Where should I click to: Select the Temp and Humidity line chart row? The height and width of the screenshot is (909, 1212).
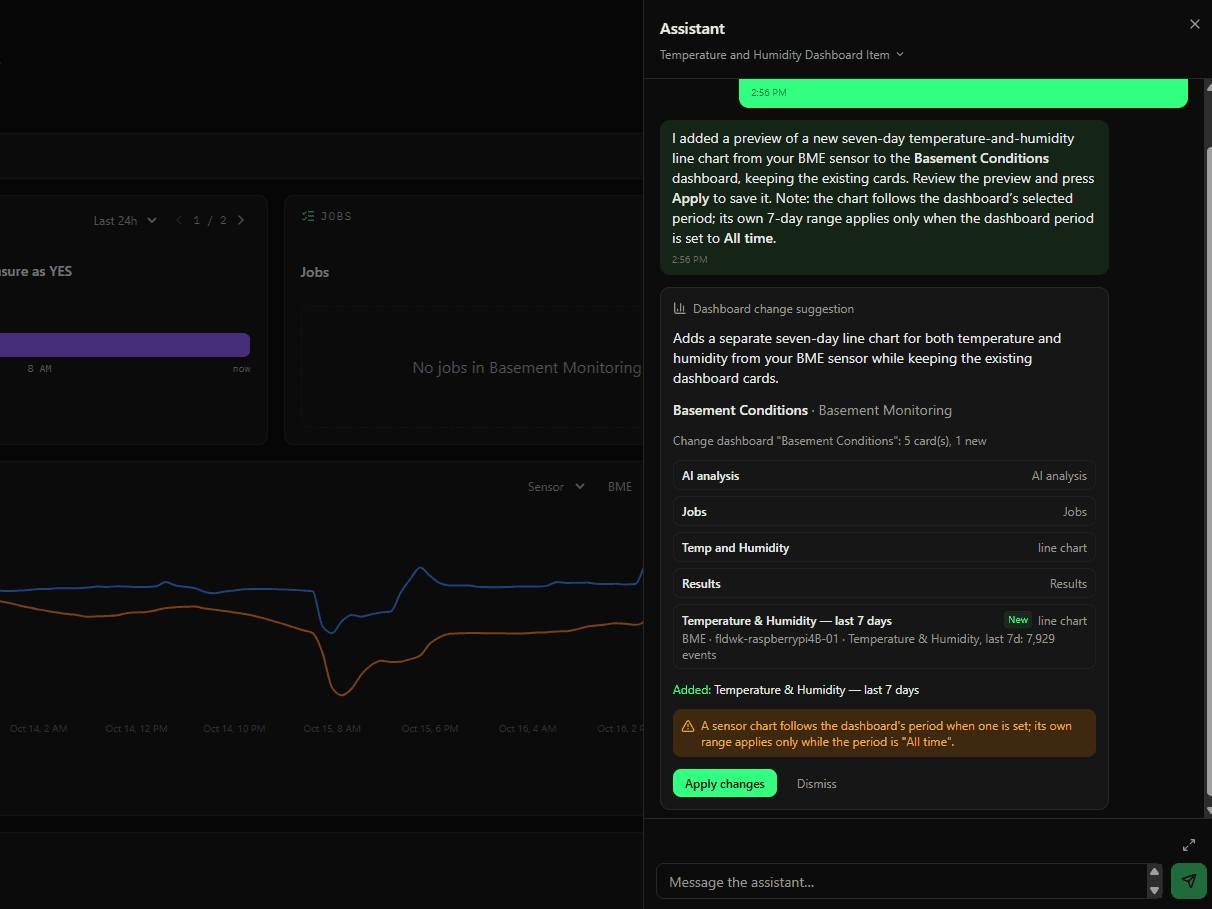[x=884, y=548]
